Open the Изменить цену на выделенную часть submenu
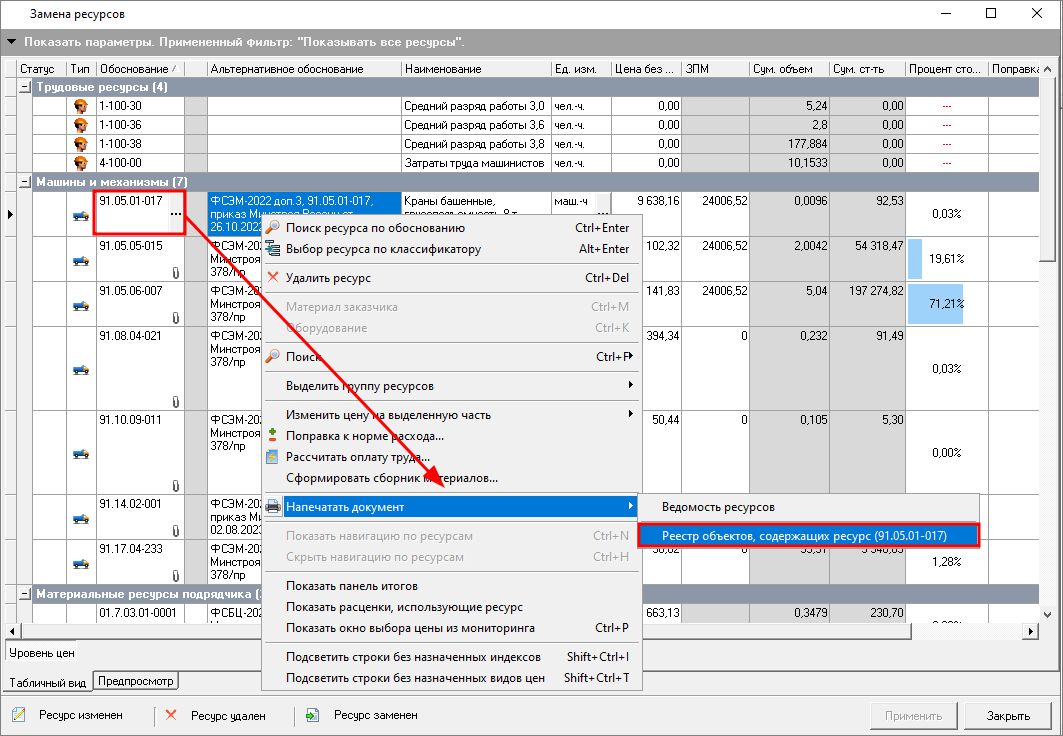Screen dimensions: 1063x736 pyautogui.click(x=452, y=415)
